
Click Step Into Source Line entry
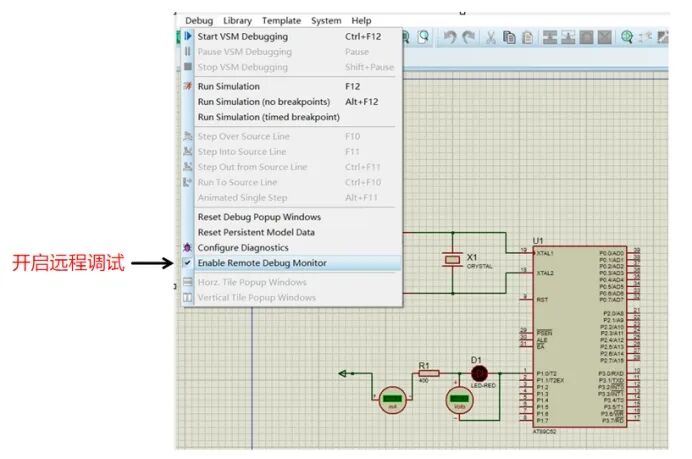[x=291, y=152]
